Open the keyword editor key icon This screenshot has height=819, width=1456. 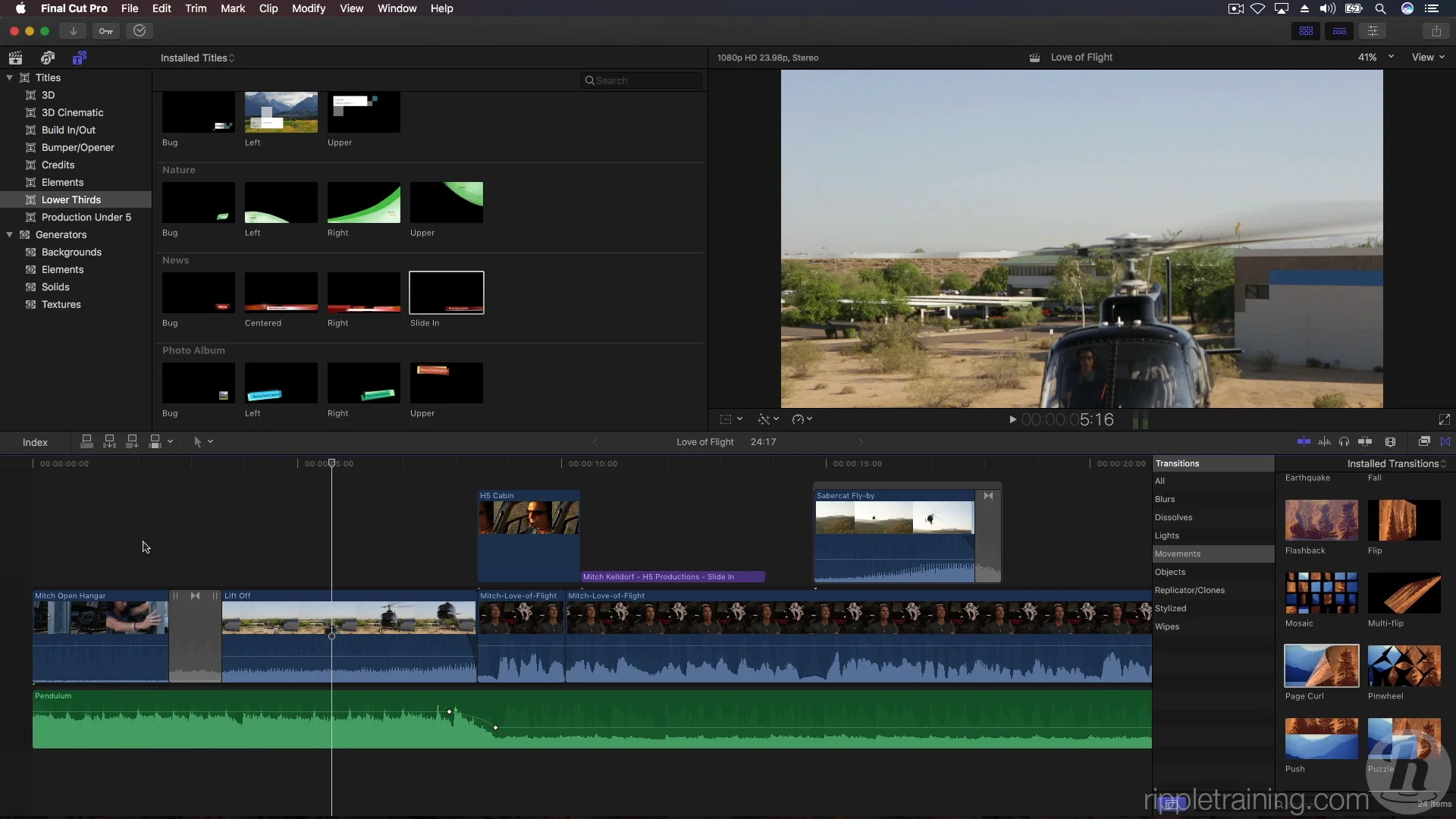[106, 31]
